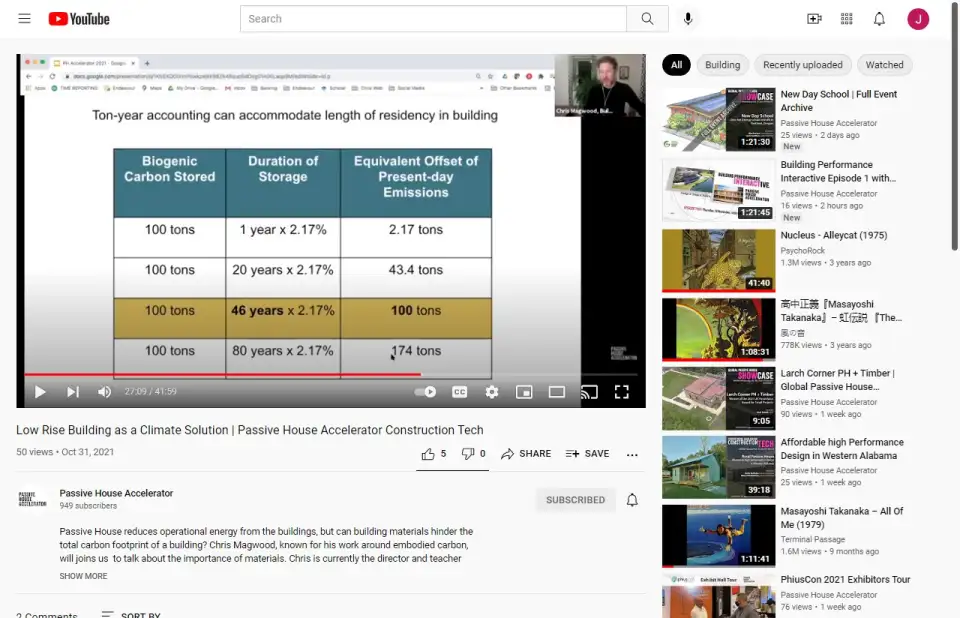Open the notifications bell in header
The width and height of the screenshot is (960, 618).
(879, 19)
